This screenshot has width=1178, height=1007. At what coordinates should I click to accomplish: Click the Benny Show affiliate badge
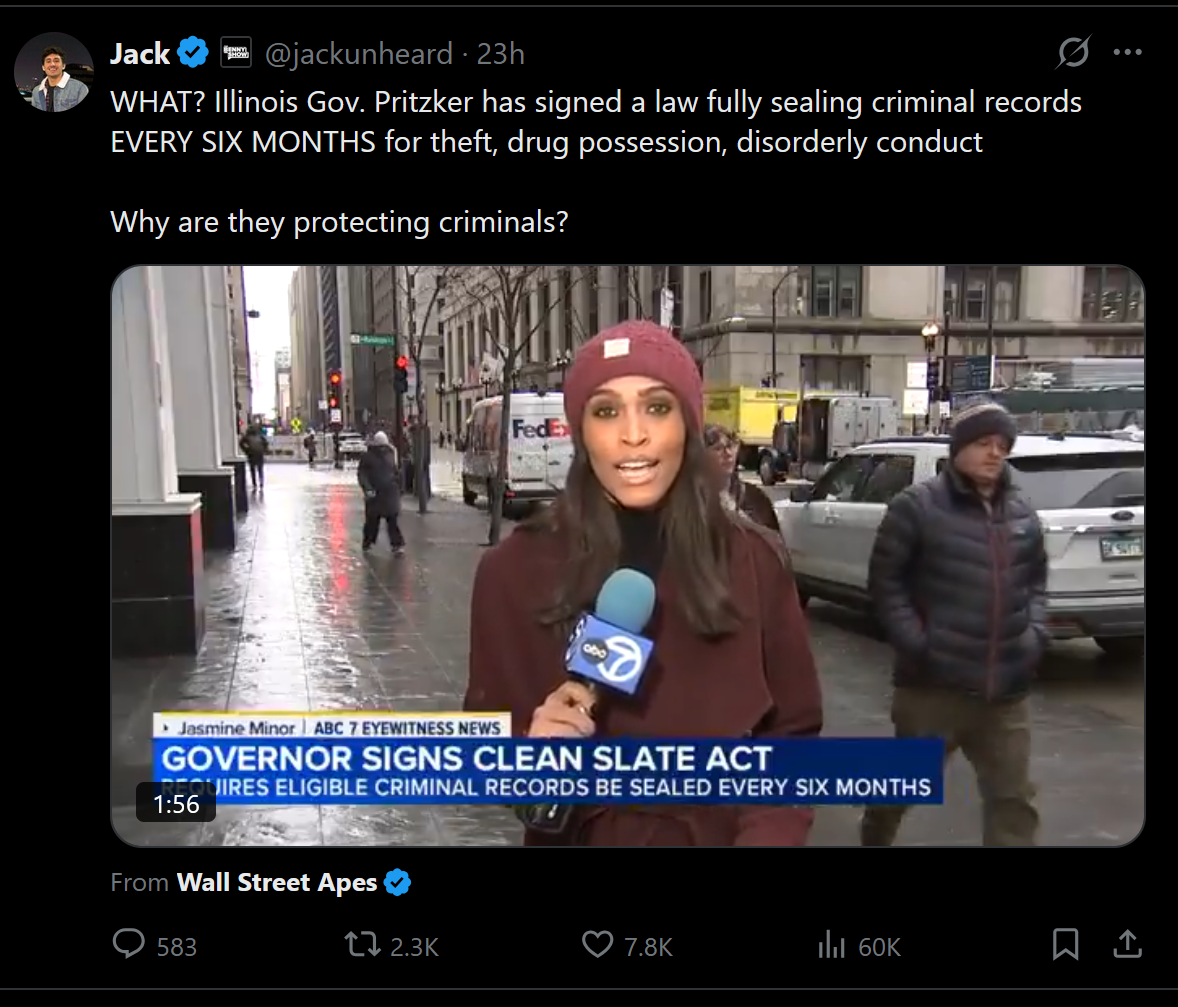tap(236, 53)
